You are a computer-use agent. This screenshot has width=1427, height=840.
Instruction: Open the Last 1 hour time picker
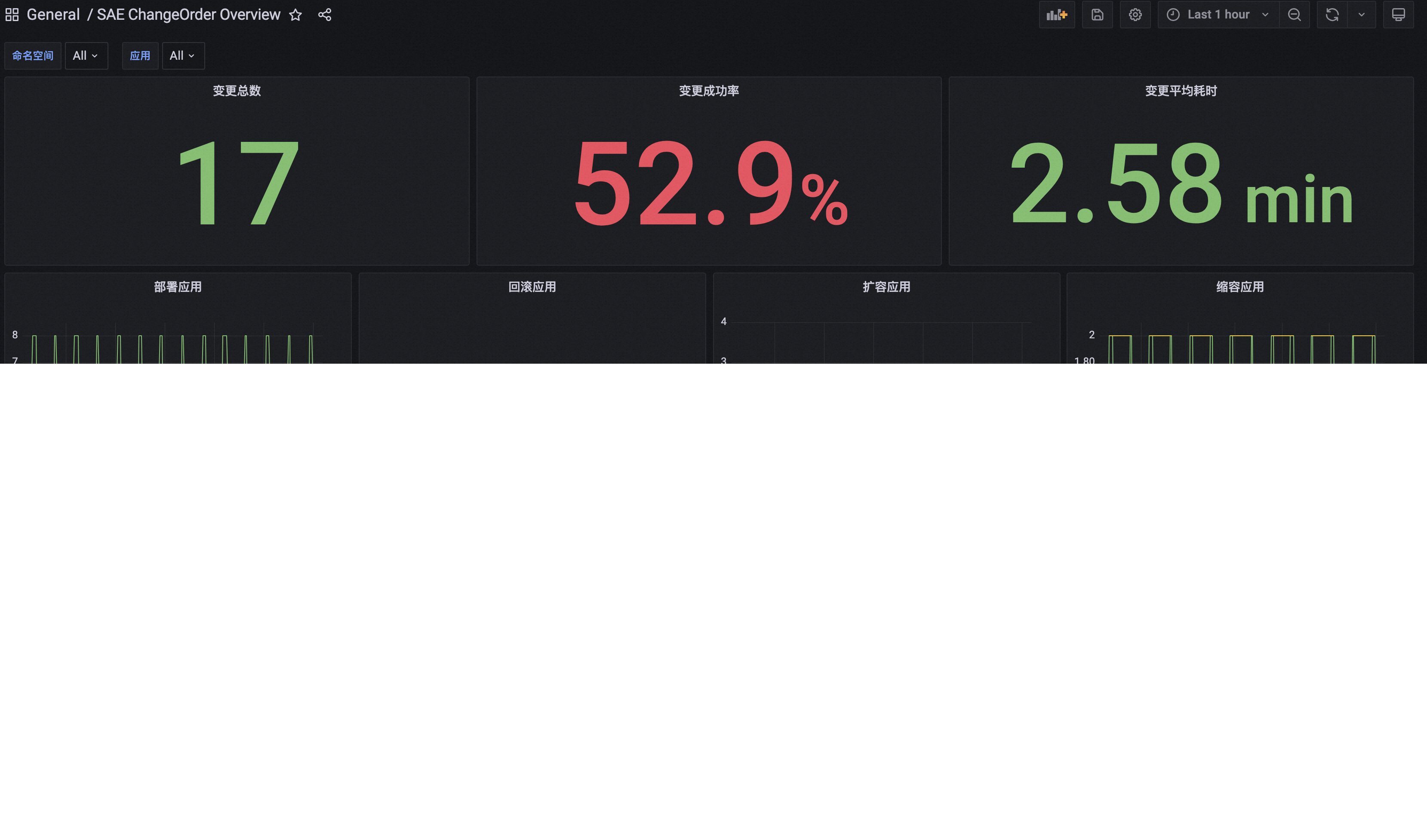(x=1218, y=15)
